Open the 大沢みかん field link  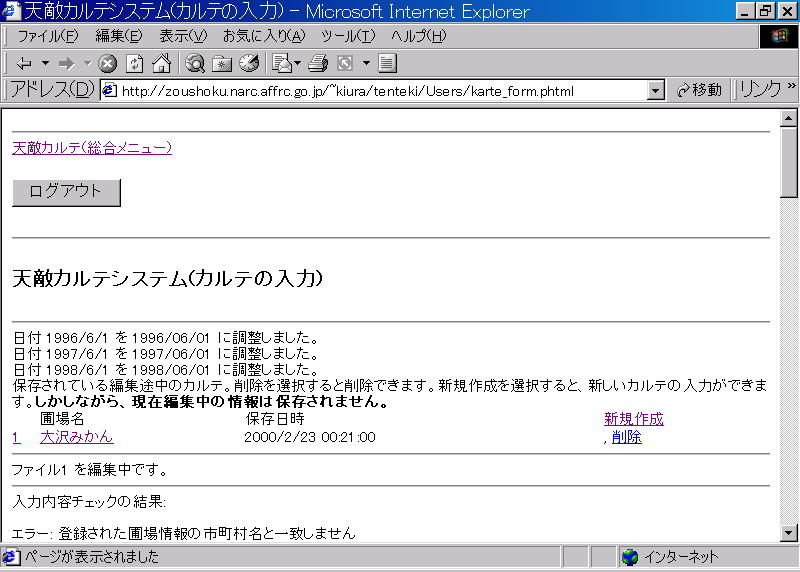[x=76, y=437]
